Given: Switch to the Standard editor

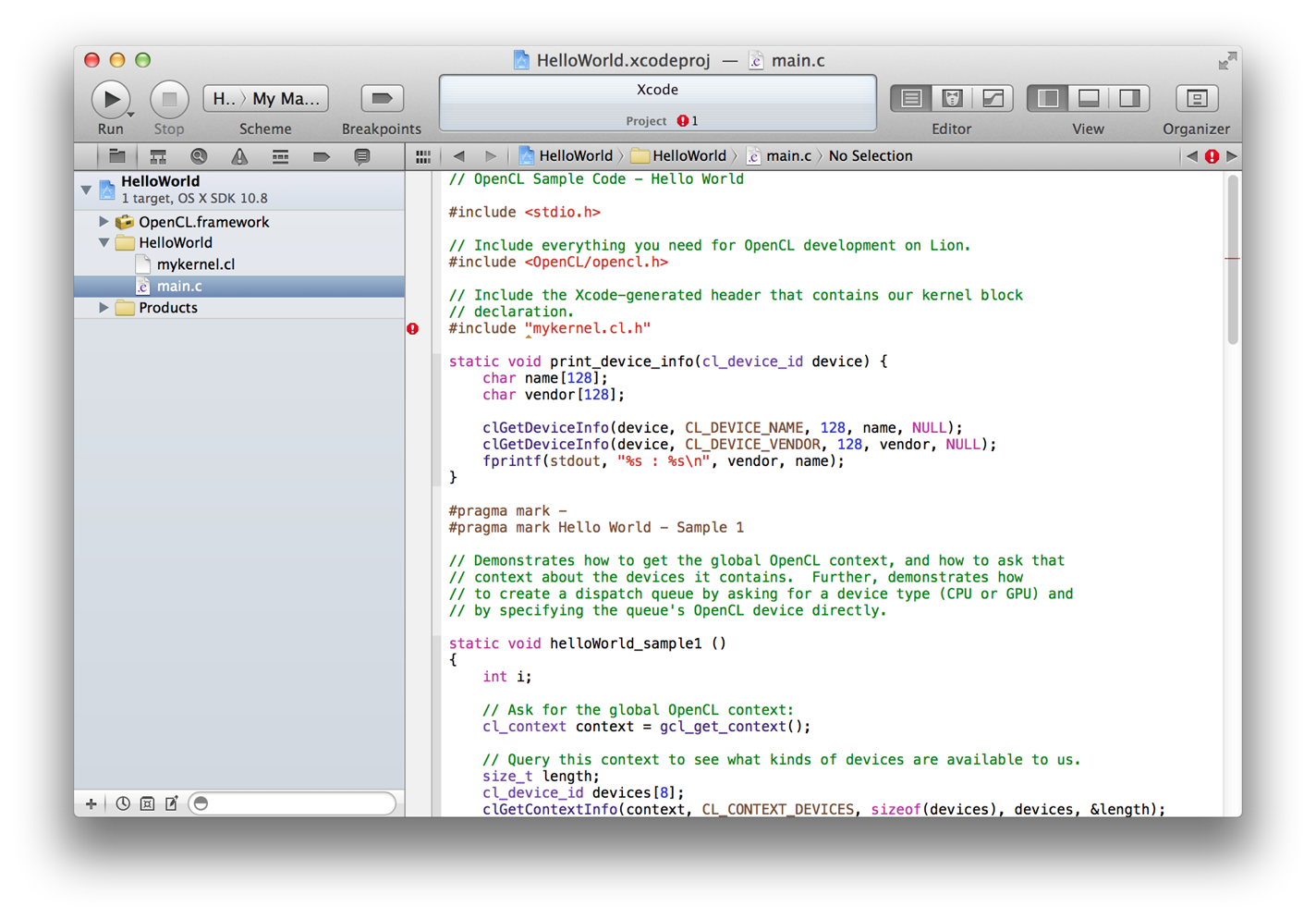Looking at the screenshot, I should [x=911, y=99].
